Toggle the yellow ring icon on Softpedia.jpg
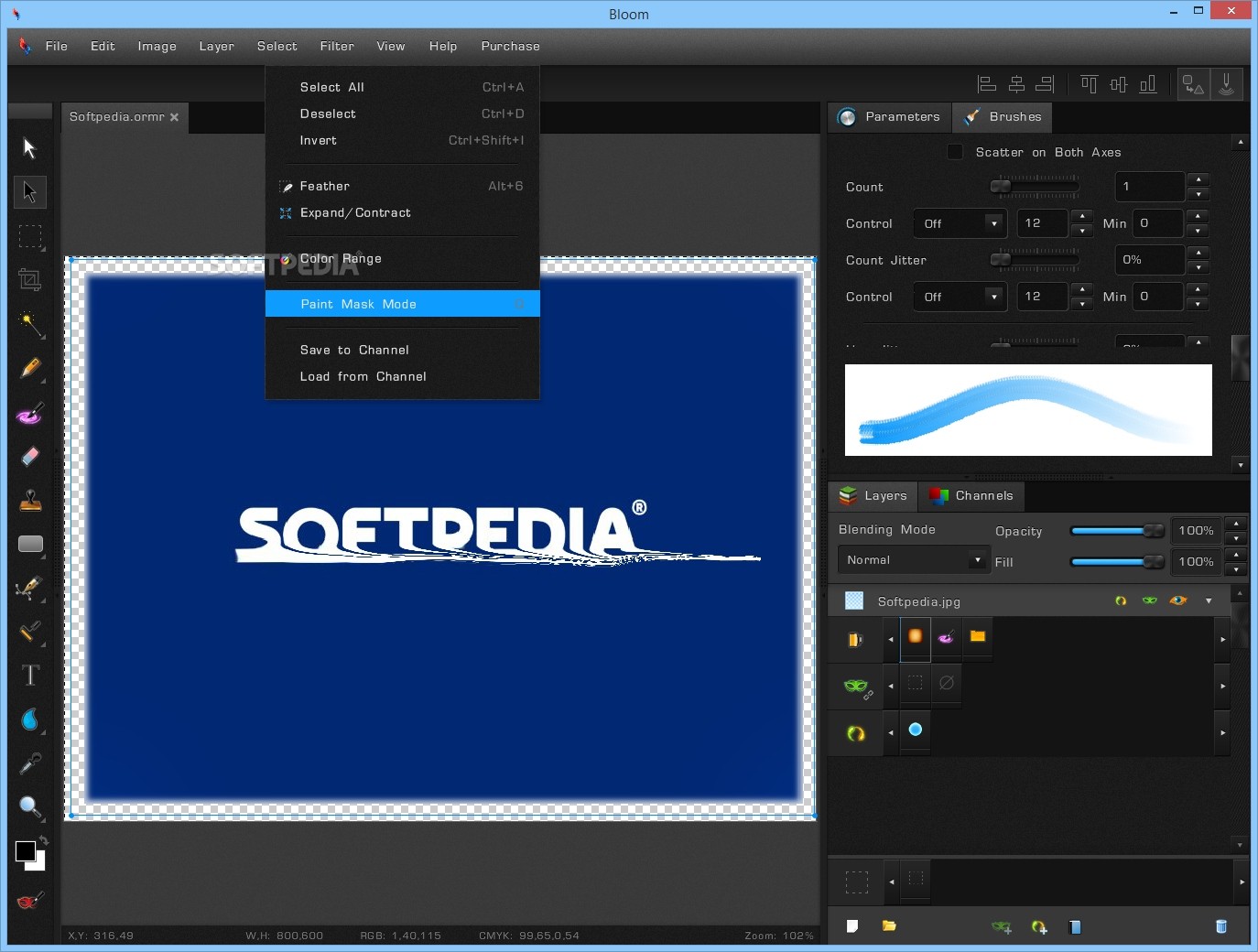 tap(1121, 600)
